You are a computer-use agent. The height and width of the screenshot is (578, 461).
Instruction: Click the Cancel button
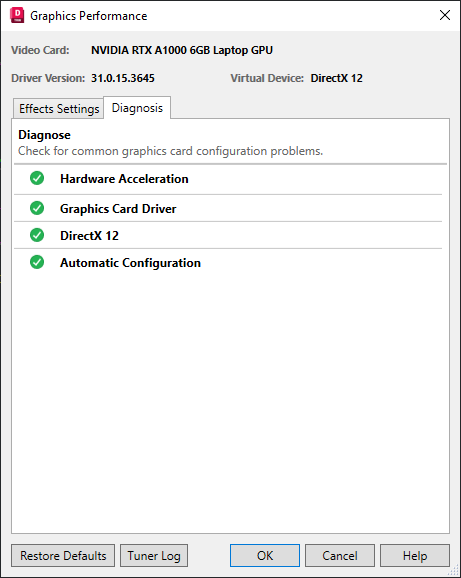point(340,556)
